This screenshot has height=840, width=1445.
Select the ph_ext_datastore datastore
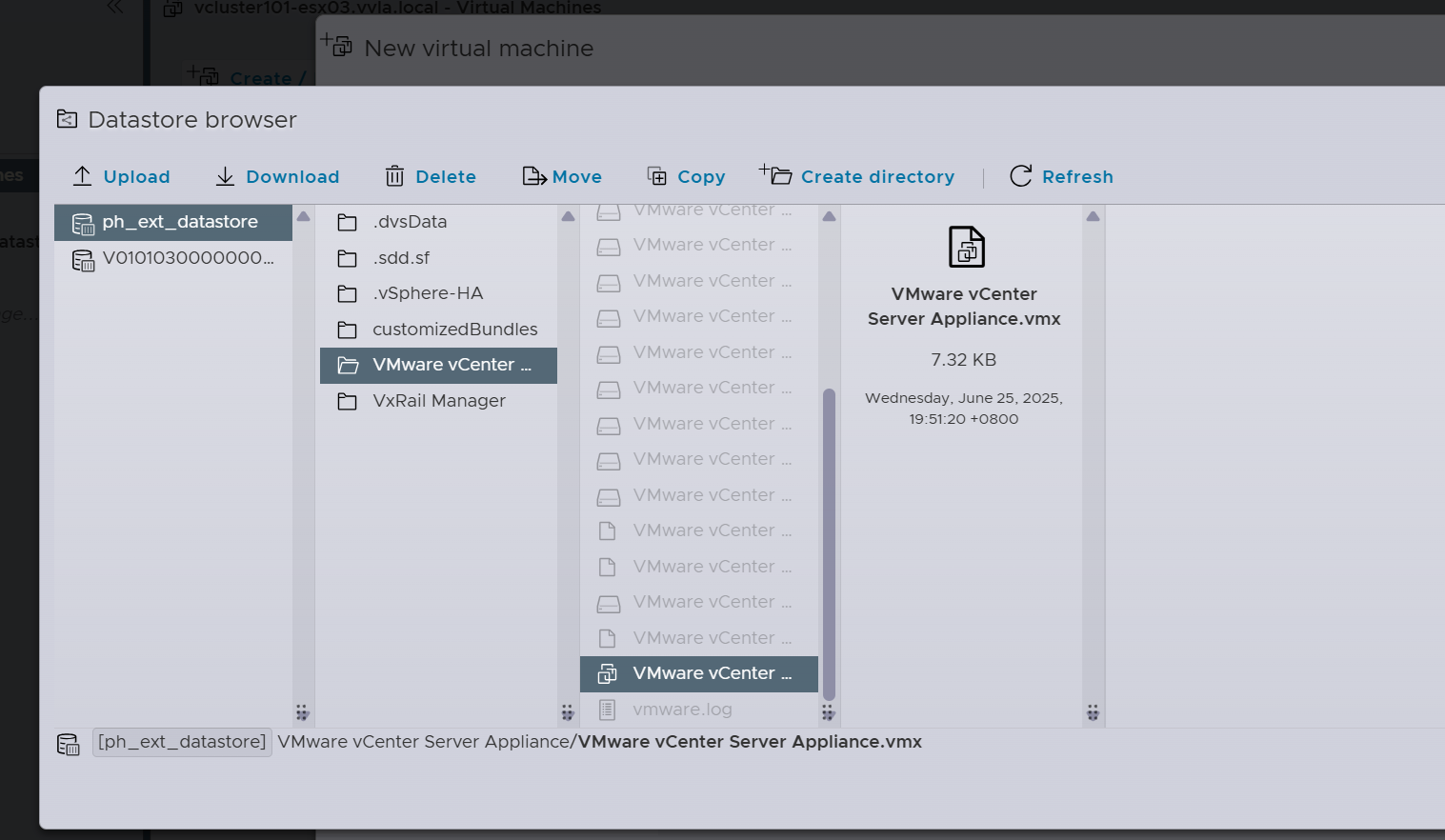tap(180, 222)
